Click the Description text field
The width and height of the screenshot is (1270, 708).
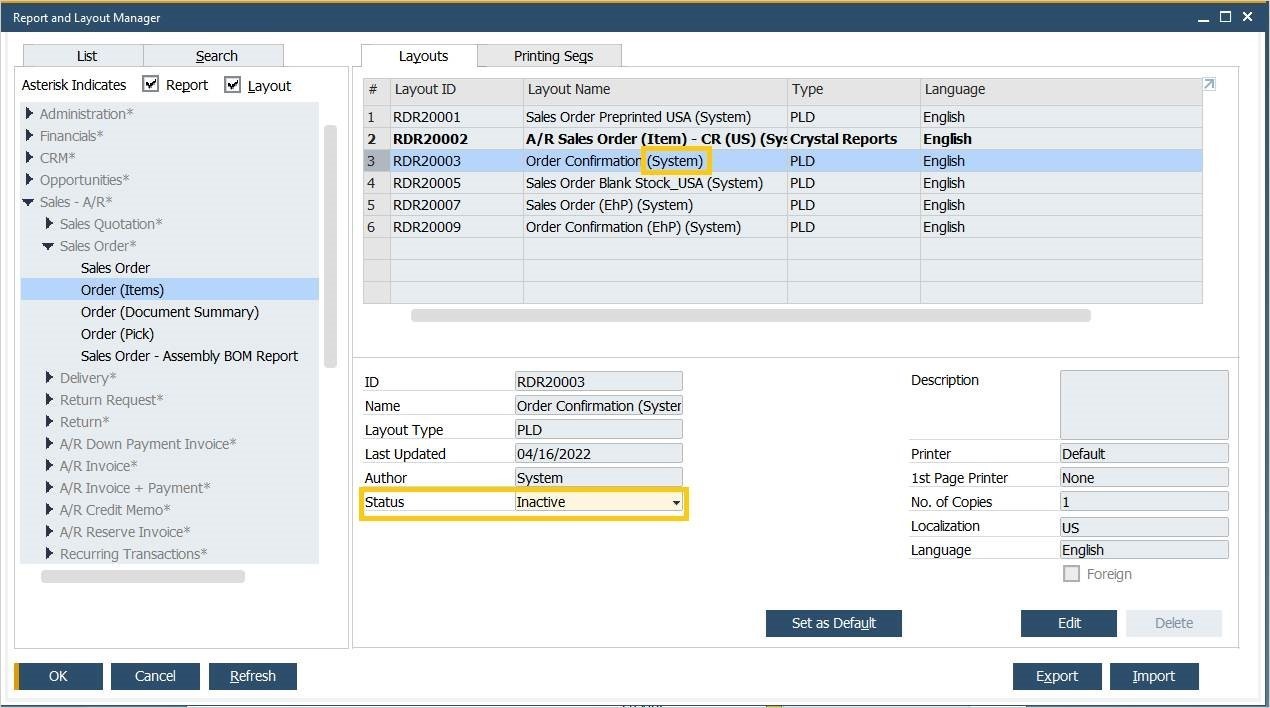1143,404
